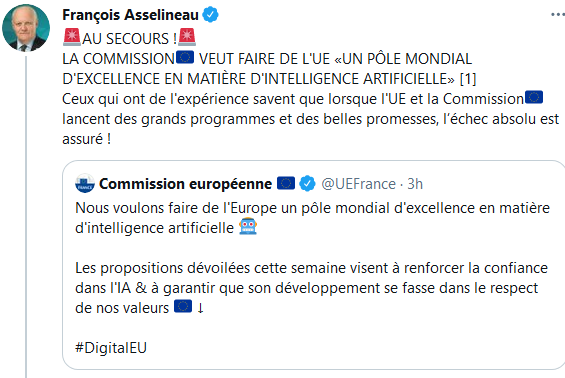The height and width of the screenshot is (378, 565).
Task: Click the 3h timestamp of quoted tweet
Action: point(415,184)
